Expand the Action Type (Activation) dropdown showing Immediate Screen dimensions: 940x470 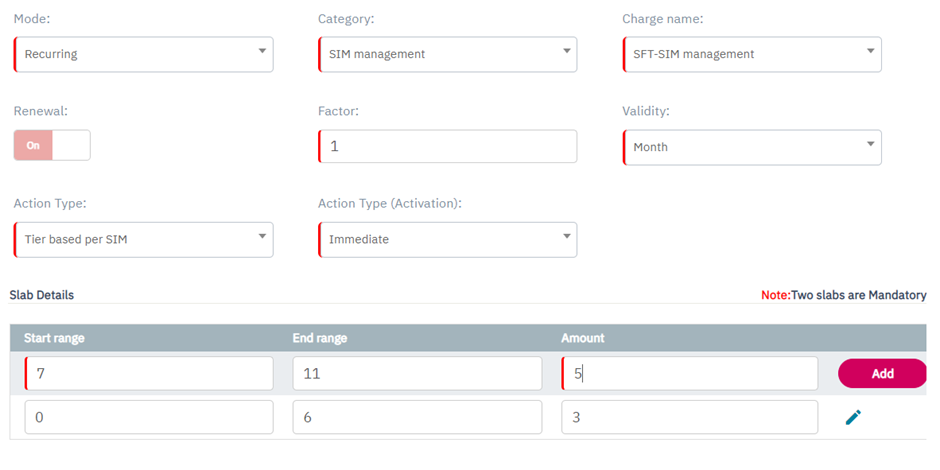click(x=448, y=240)
